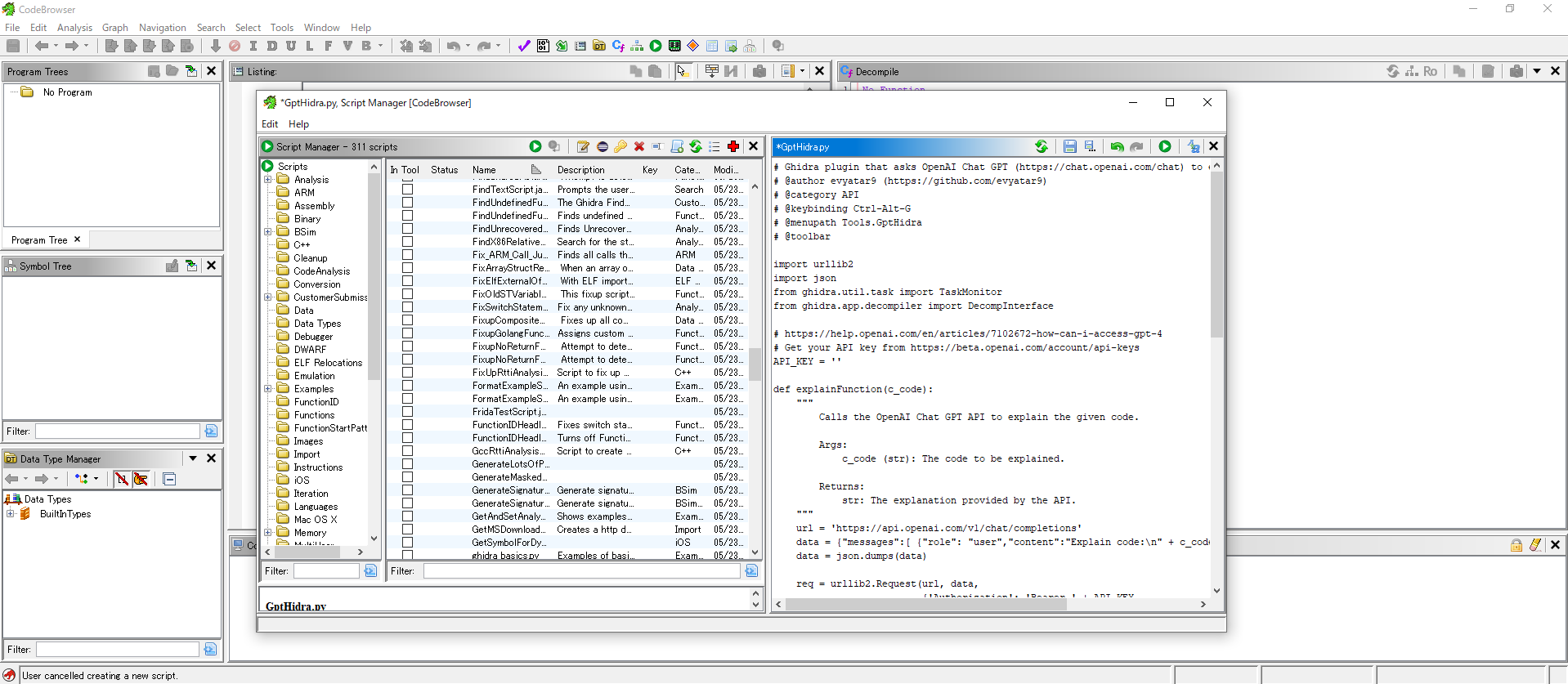Enable In Tool checkbox for FindTextScript.java
This screenshot has height=684, width=1568.
(407, 190)
